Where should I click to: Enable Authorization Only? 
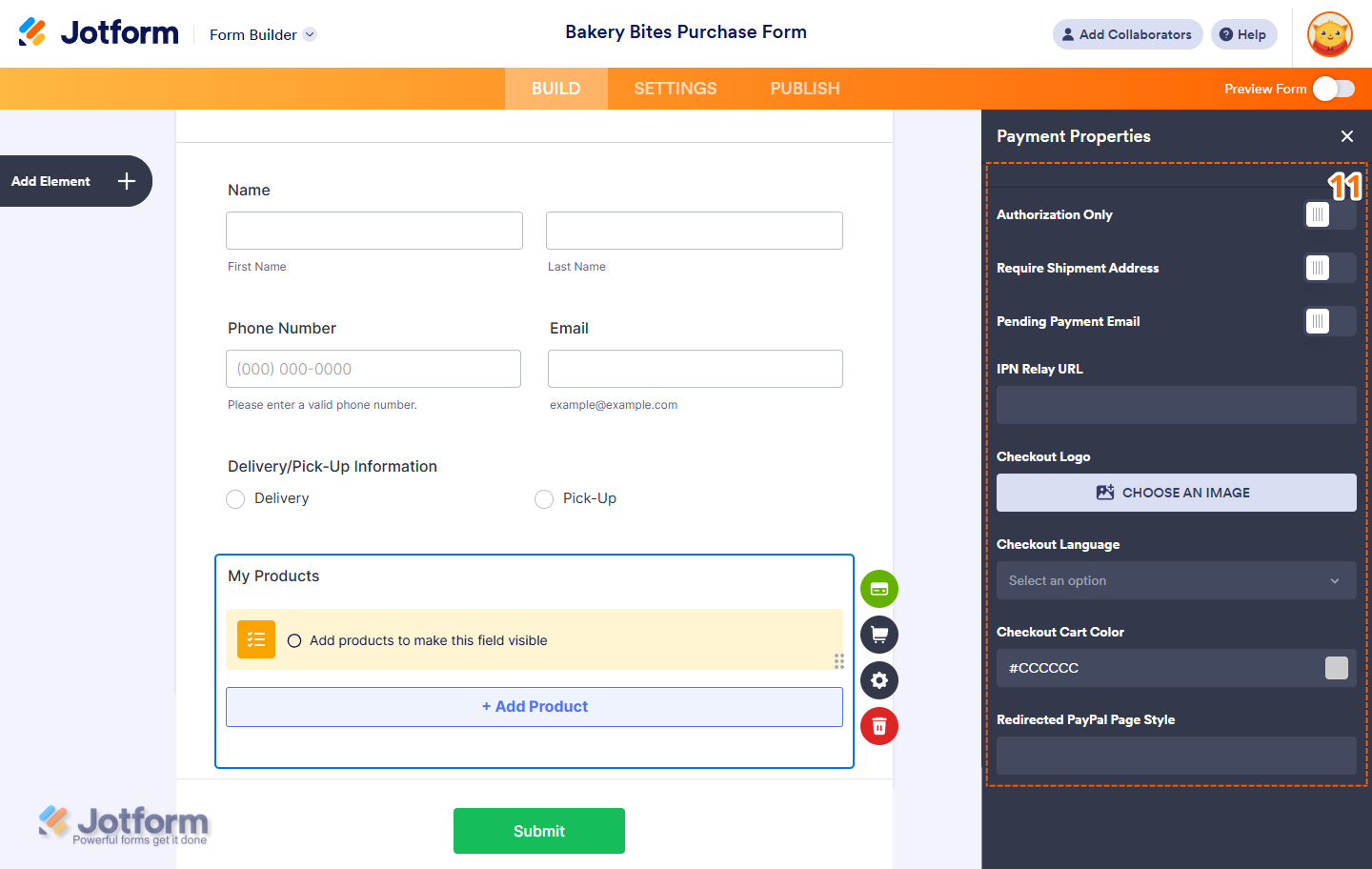[x=1329, y=214]
